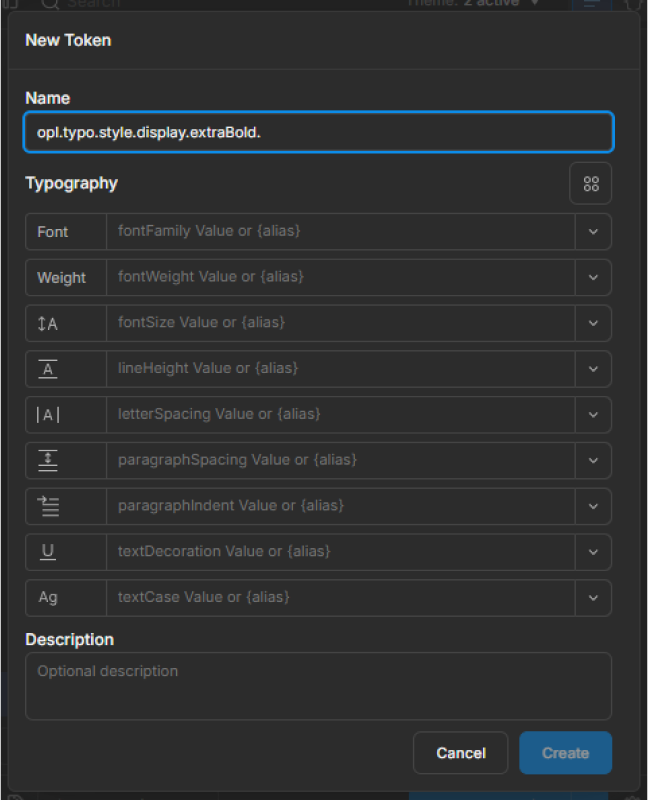The width and height of the screenshot is (648, 800).
Task: Open the Font family value dropdown
Action: coord(593,231)
